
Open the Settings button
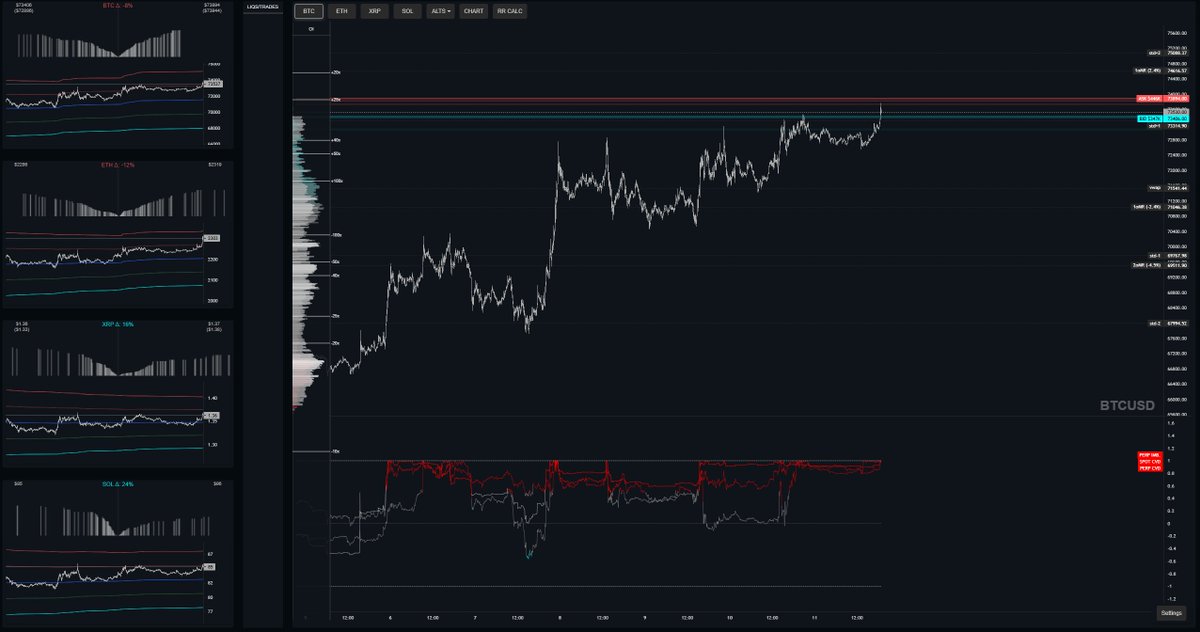(x=1172, y=612)
